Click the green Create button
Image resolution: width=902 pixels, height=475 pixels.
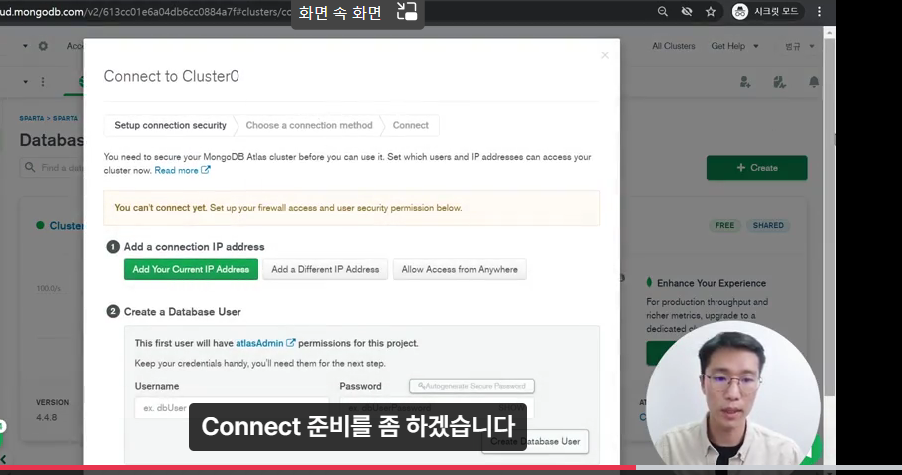click(x=757, y=168)
